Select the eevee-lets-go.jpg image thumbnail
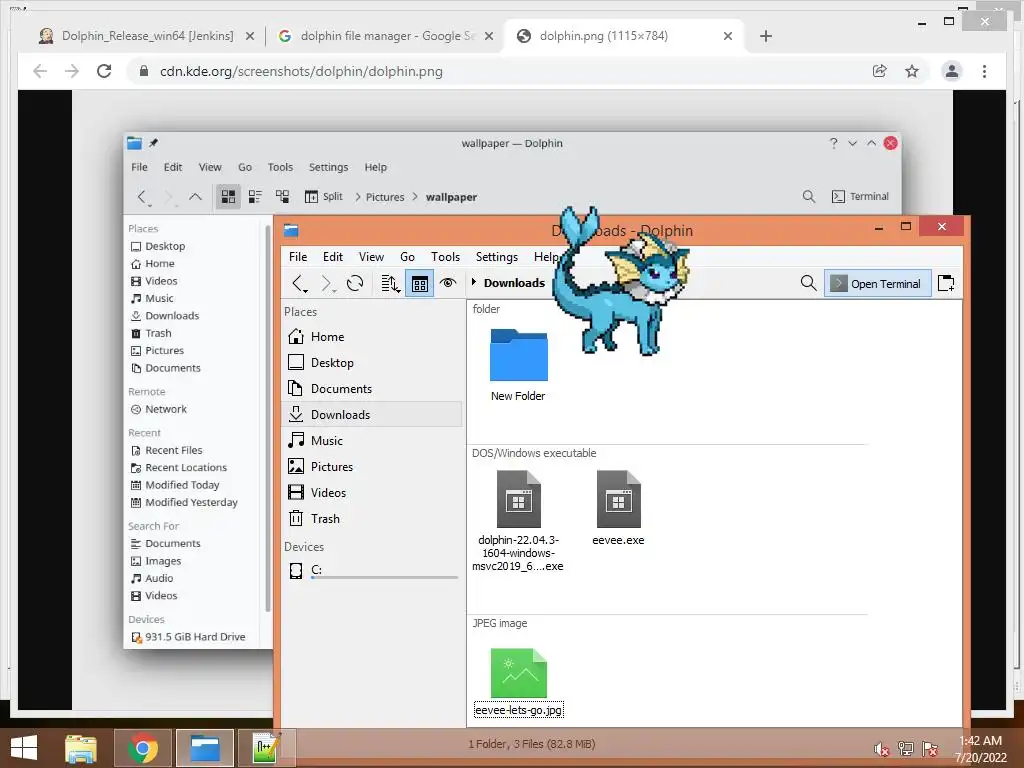 pos(519,673)
